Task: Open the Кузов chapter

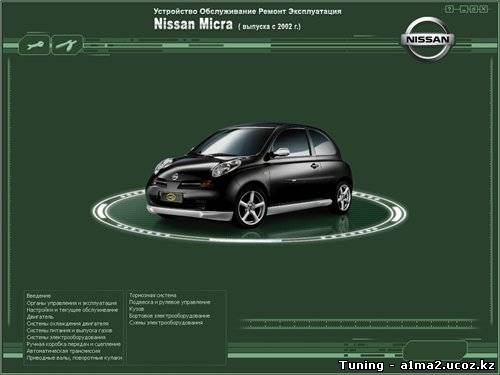Action: 136,309
